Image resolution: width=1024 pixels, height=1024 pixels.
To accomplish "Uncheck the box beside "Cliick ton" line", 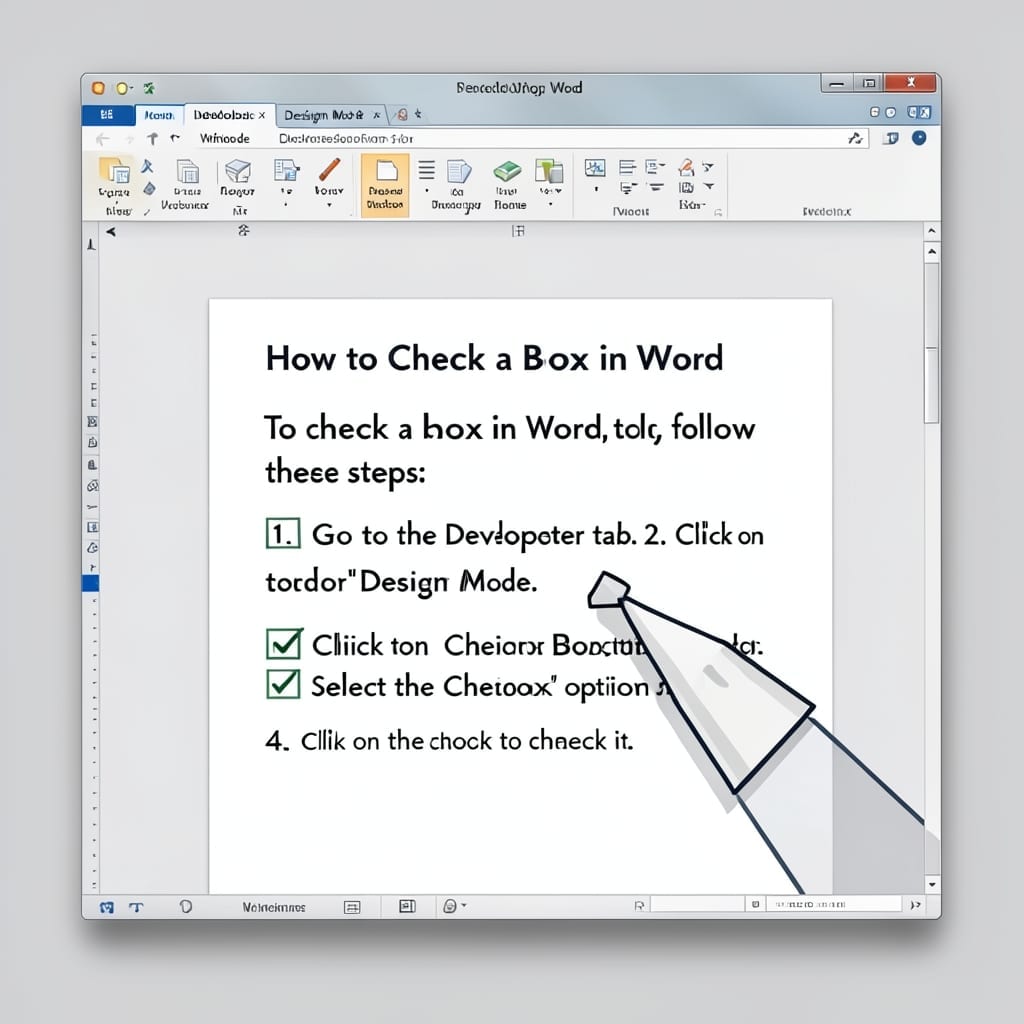I will (x=284, y=644).
